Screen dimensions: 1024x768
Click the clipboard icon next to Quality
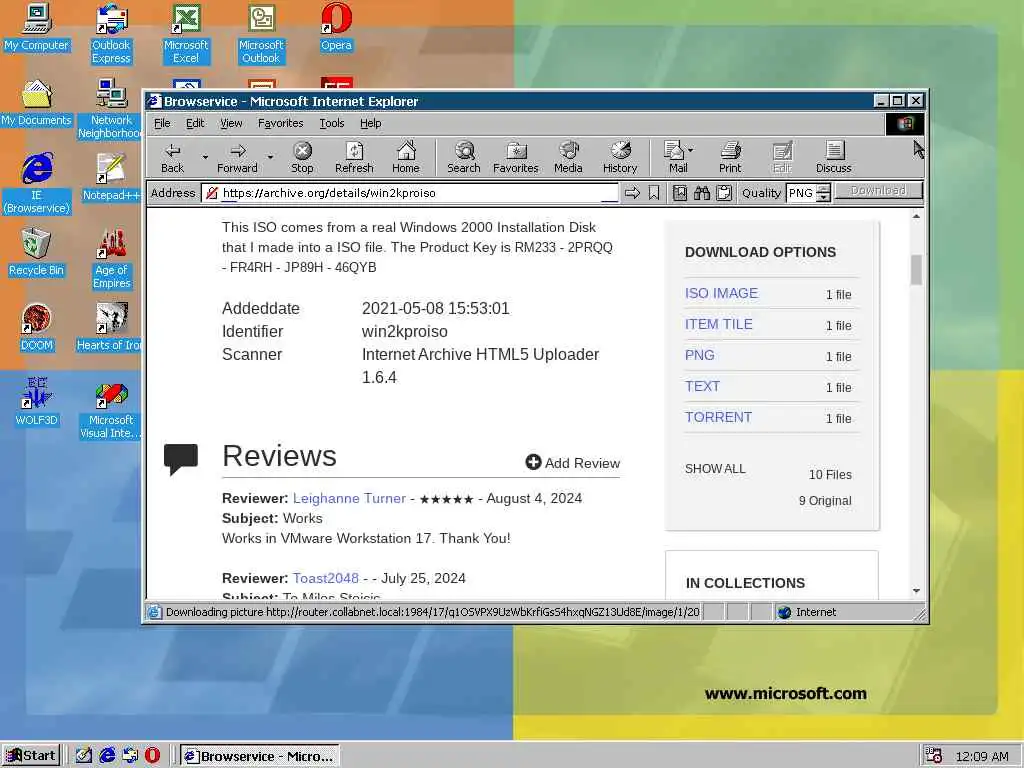pyautogui.click(x=724, y=193)
